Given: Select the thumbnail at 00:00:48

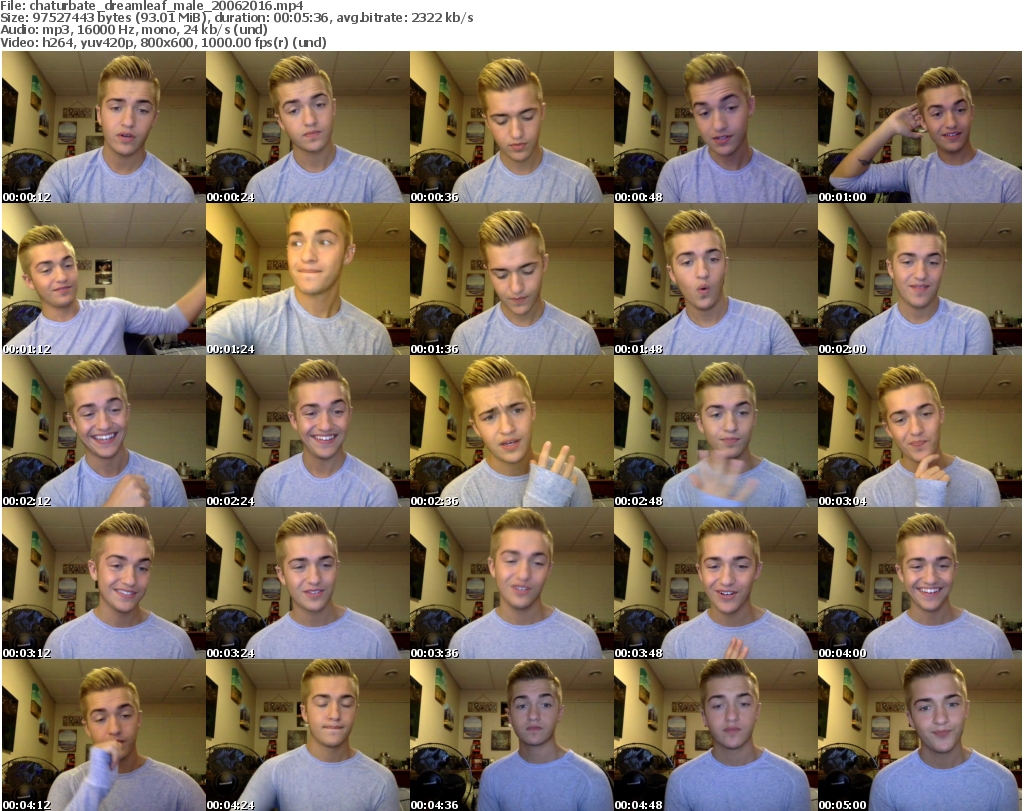Looking at the screenshot, I should [x=715, y=127].
